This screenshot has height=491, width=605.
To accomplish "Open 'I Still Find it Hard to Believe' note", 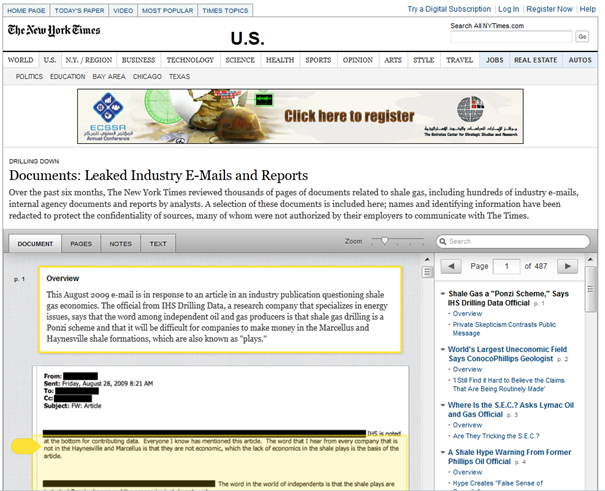I will 509,385.
